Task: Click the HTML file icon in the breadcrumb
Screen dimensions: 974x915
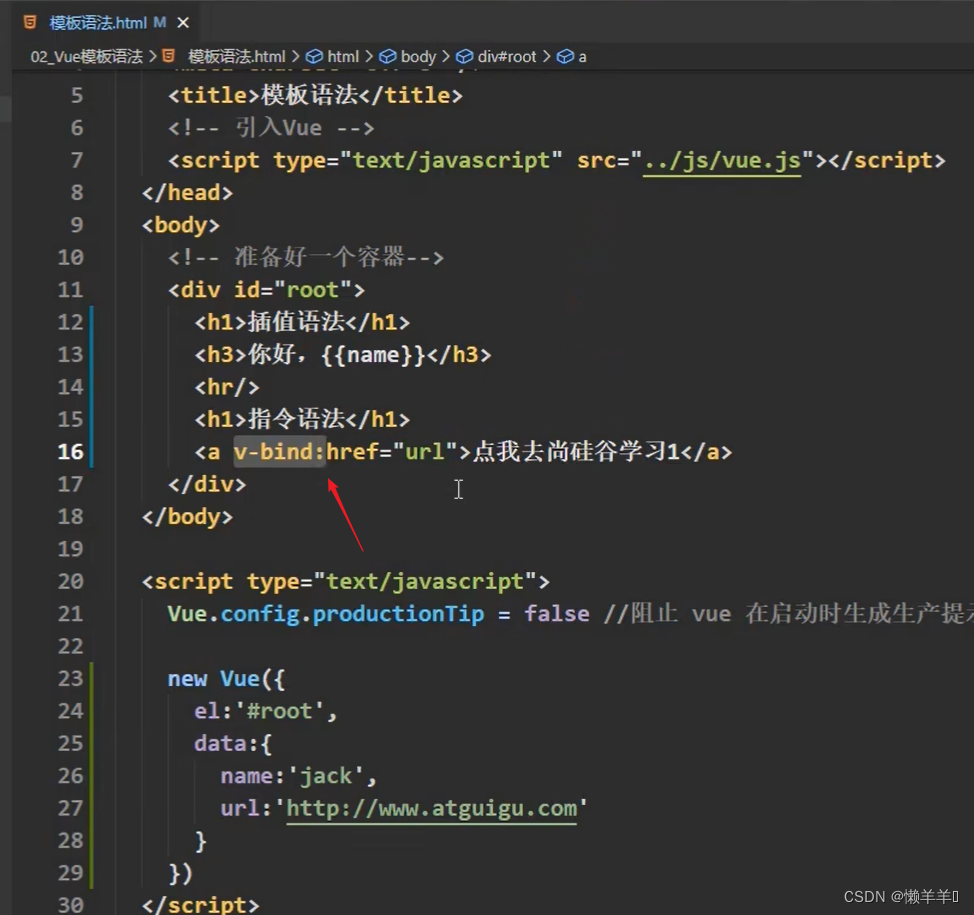Action: [x=169, y=56]
